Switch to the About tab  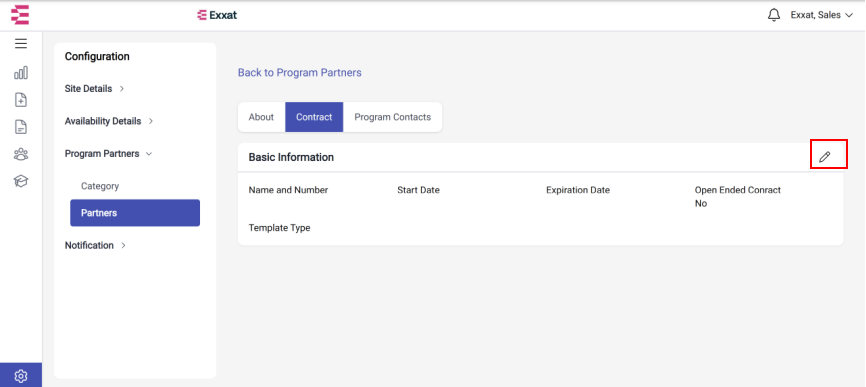click(x=261, y=117)
